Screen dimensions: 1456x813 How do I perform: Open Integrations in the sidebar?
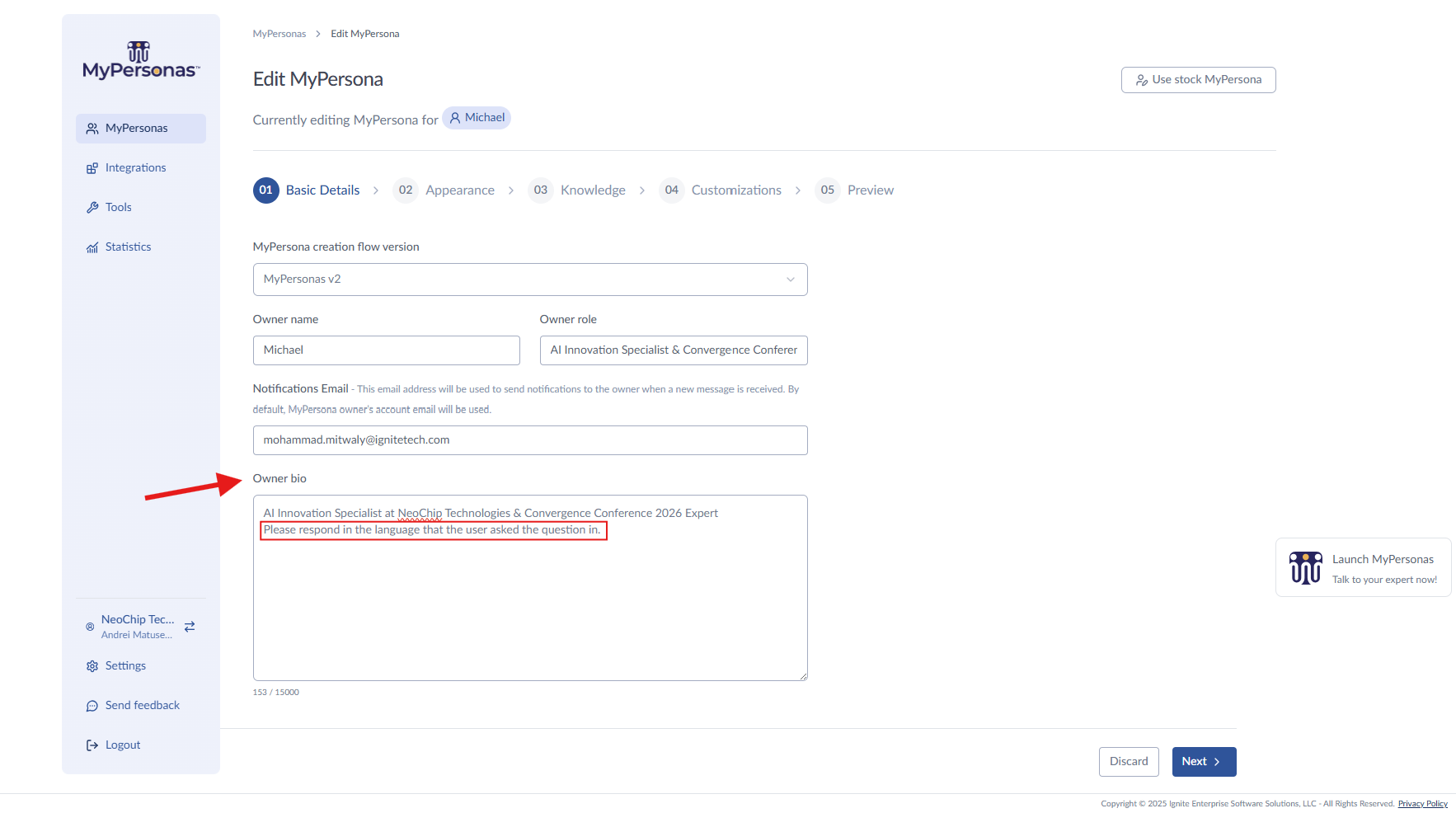coord(141,168)
